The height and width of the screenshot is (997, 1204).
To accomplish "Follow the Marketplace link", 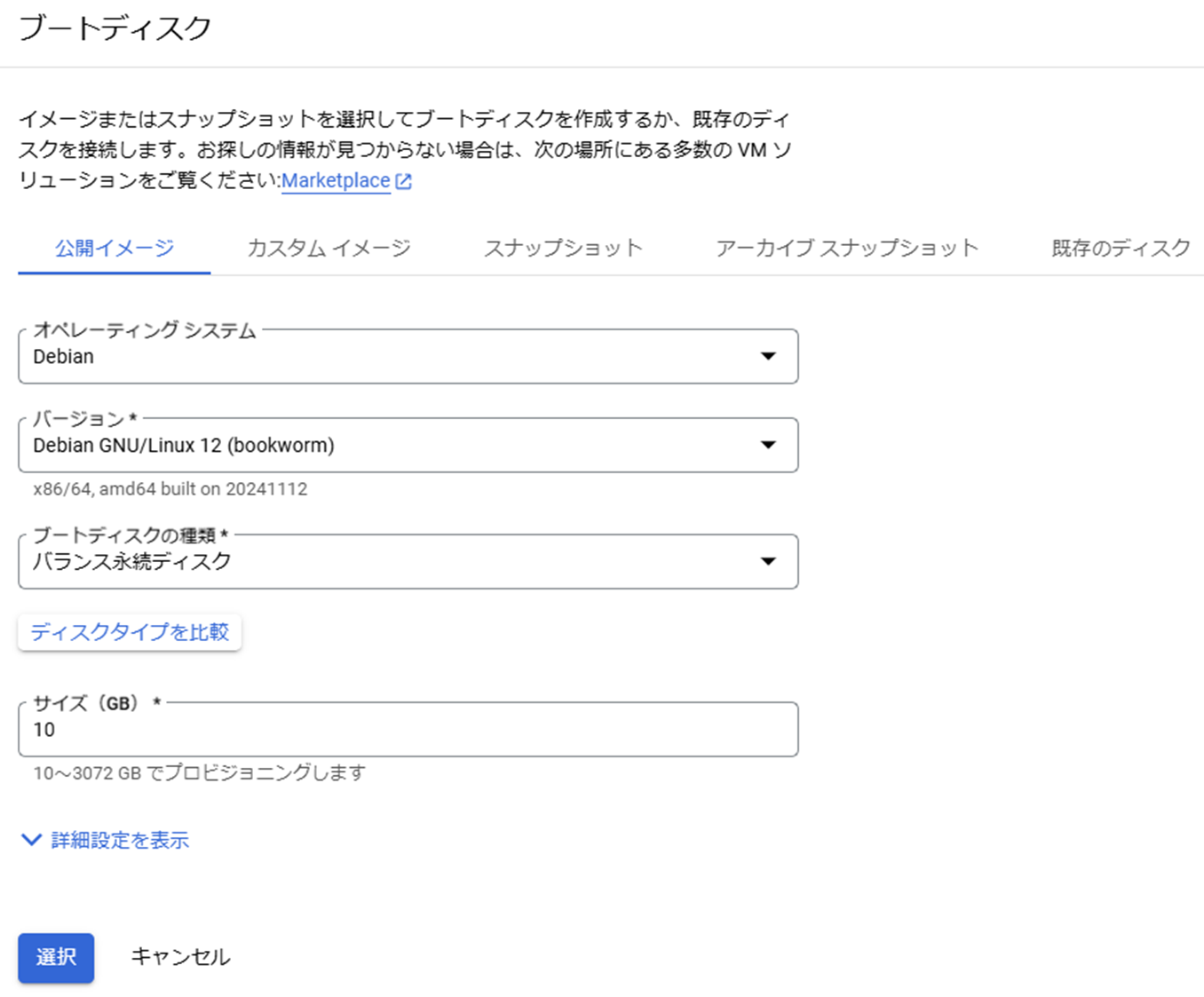I will pos(336,181).
